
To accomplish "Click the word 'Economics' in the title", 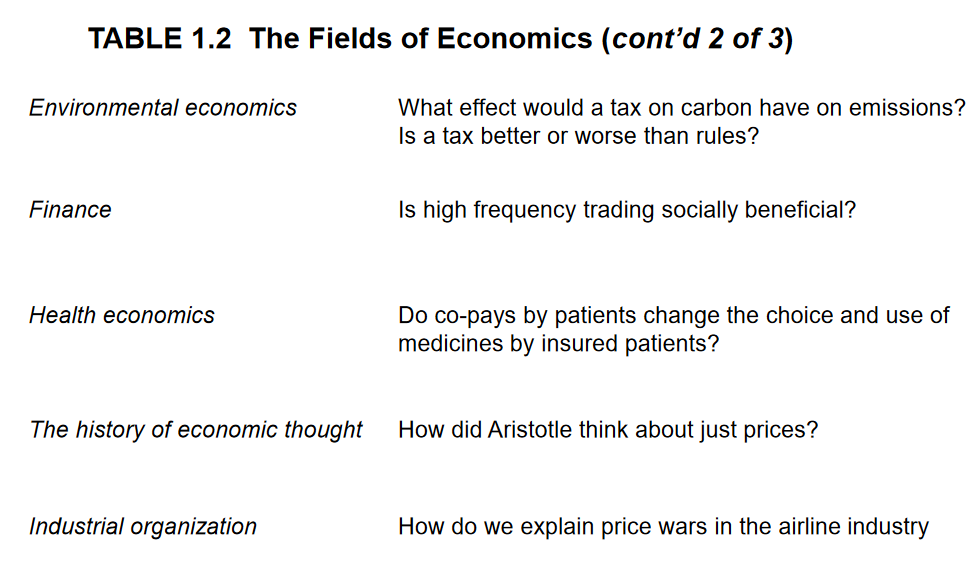I will tap(514, 39).
